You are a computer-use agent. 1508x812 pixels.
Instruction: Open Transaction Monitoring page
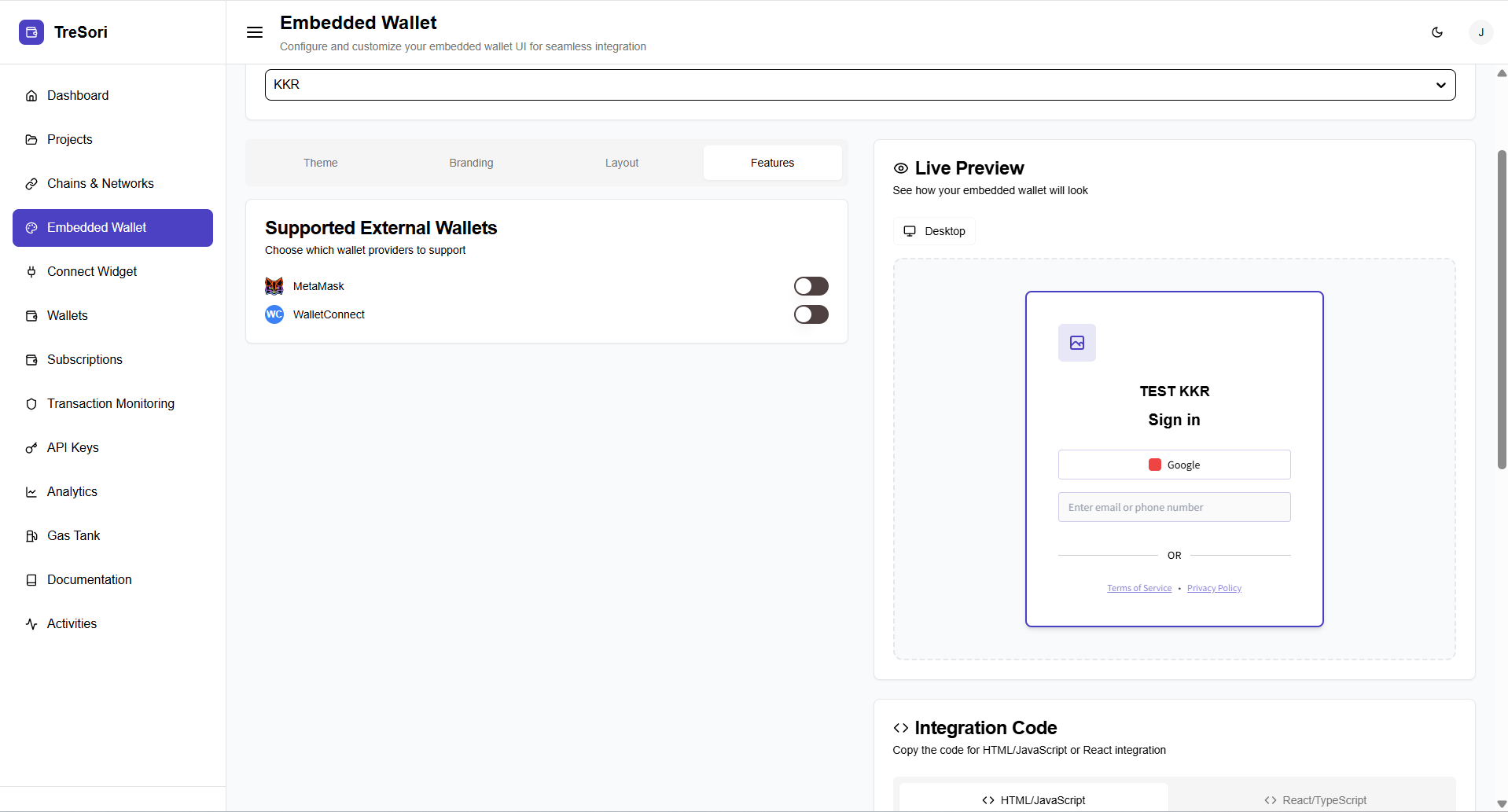coord(110,403)
